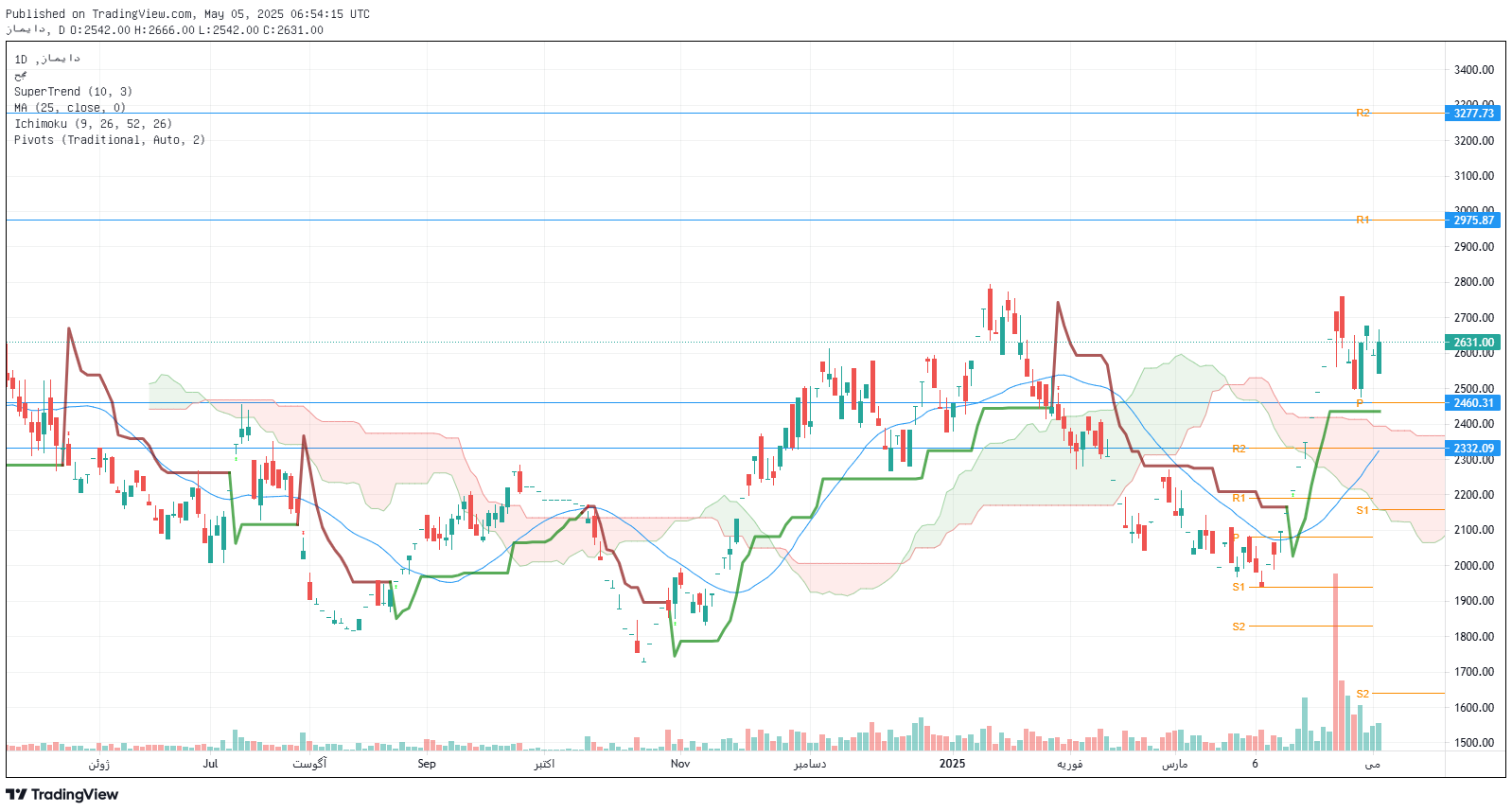Image resolution: width=1512 pixels, height=812 pixels.
Task: Select the Ichimoku (9, 26, 52, 26) legend
Action: [x=93, y=124]
